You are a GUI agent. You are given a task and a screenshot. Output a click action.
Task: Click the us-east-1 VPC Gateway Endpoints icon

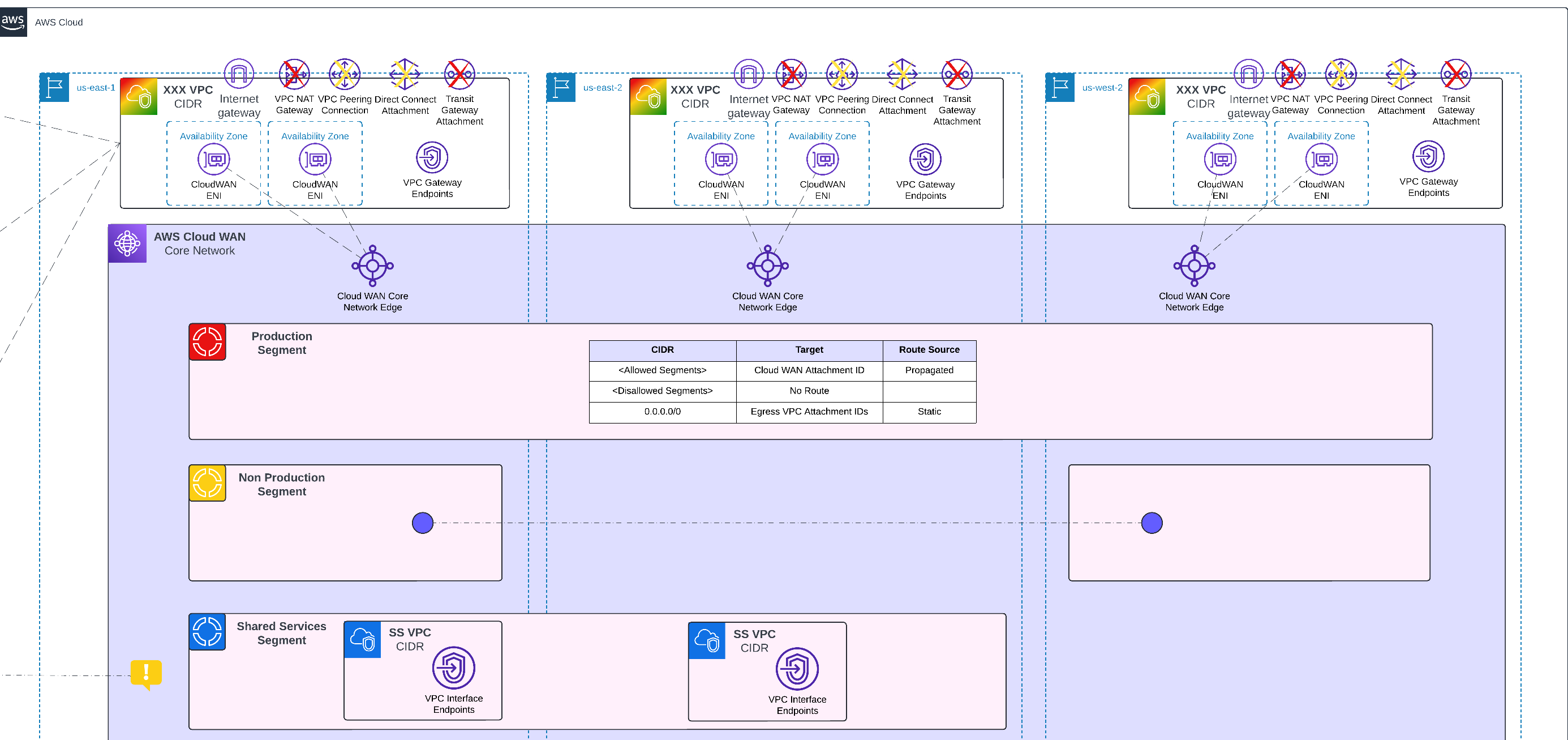432,157
